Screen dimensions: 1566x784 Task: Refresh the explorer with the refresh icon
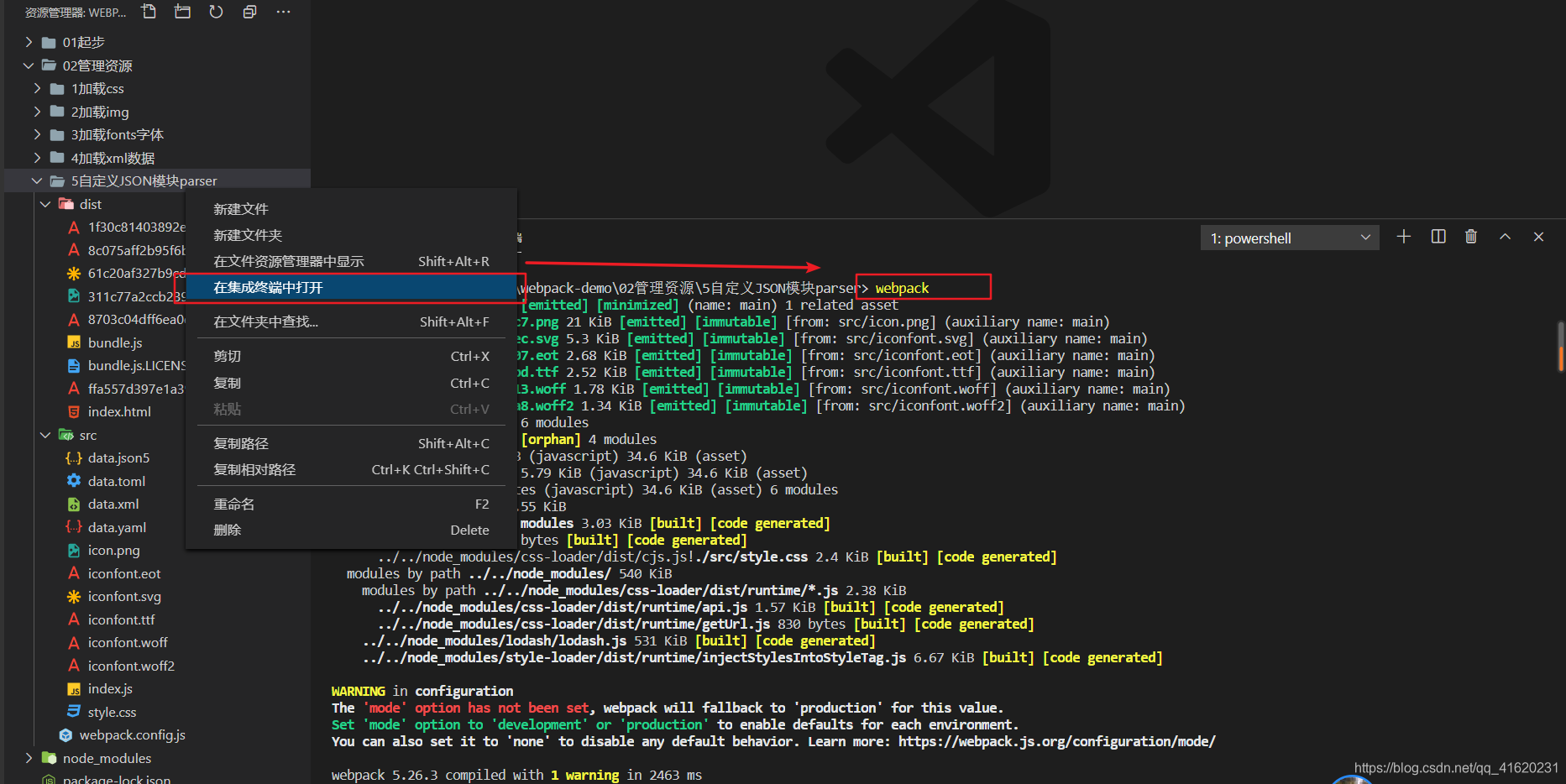[216, 12]
